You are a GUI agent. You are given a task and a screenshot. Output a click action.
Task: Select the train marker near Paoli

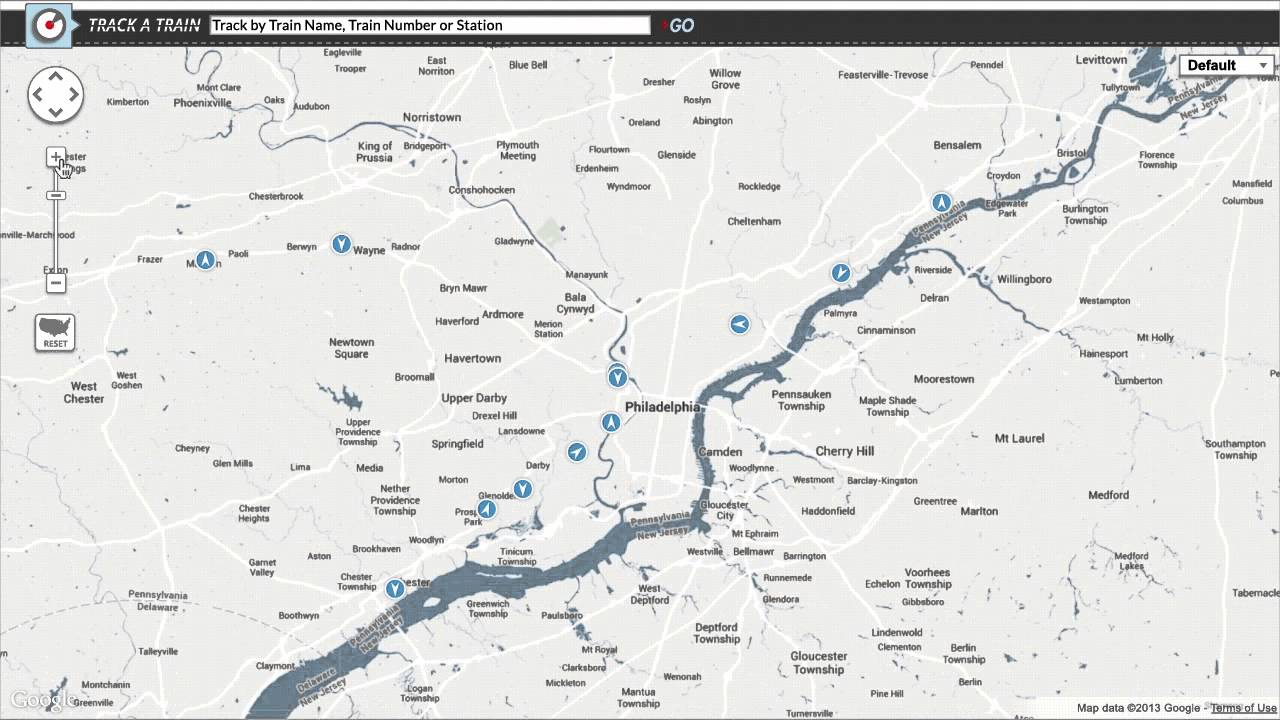(205, 260)
